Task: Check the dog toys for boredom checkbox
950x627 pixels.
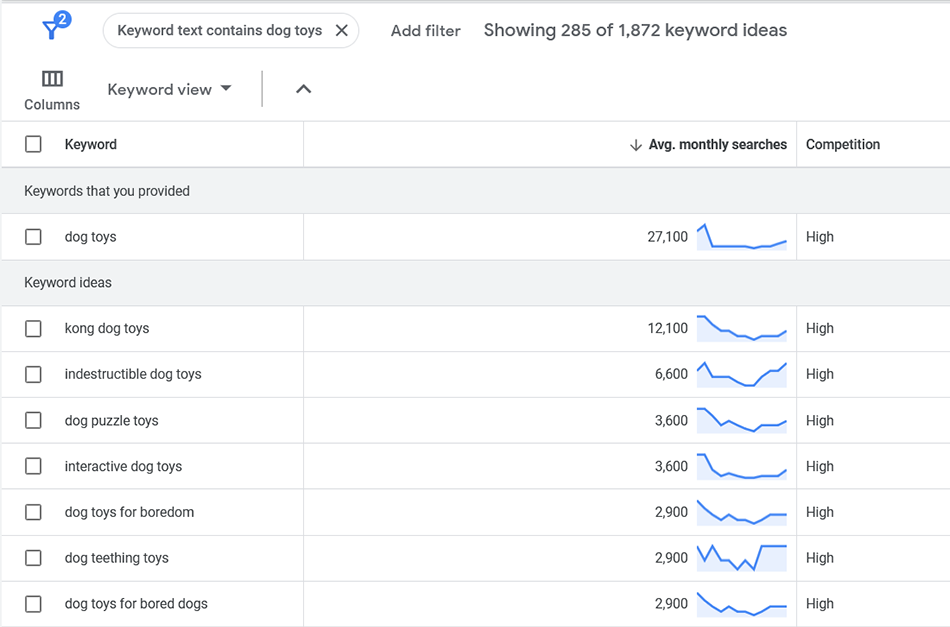Action: (33, 512)
